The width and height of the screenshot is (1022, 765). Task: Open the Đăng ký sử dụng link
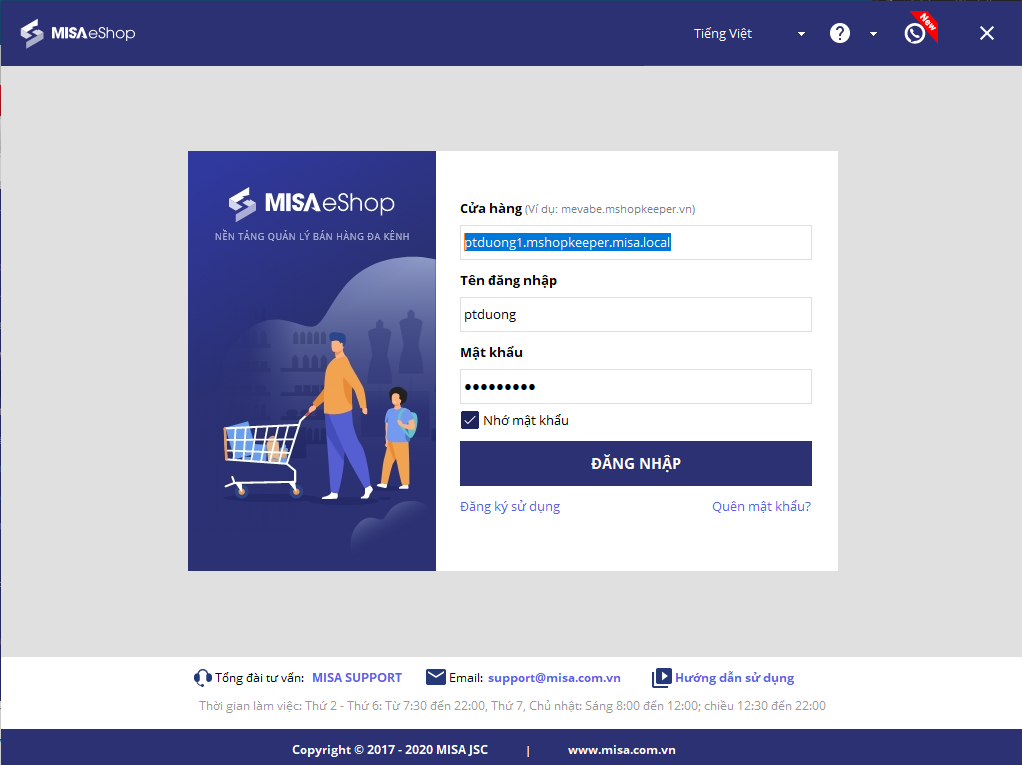[x=510, y=506]
